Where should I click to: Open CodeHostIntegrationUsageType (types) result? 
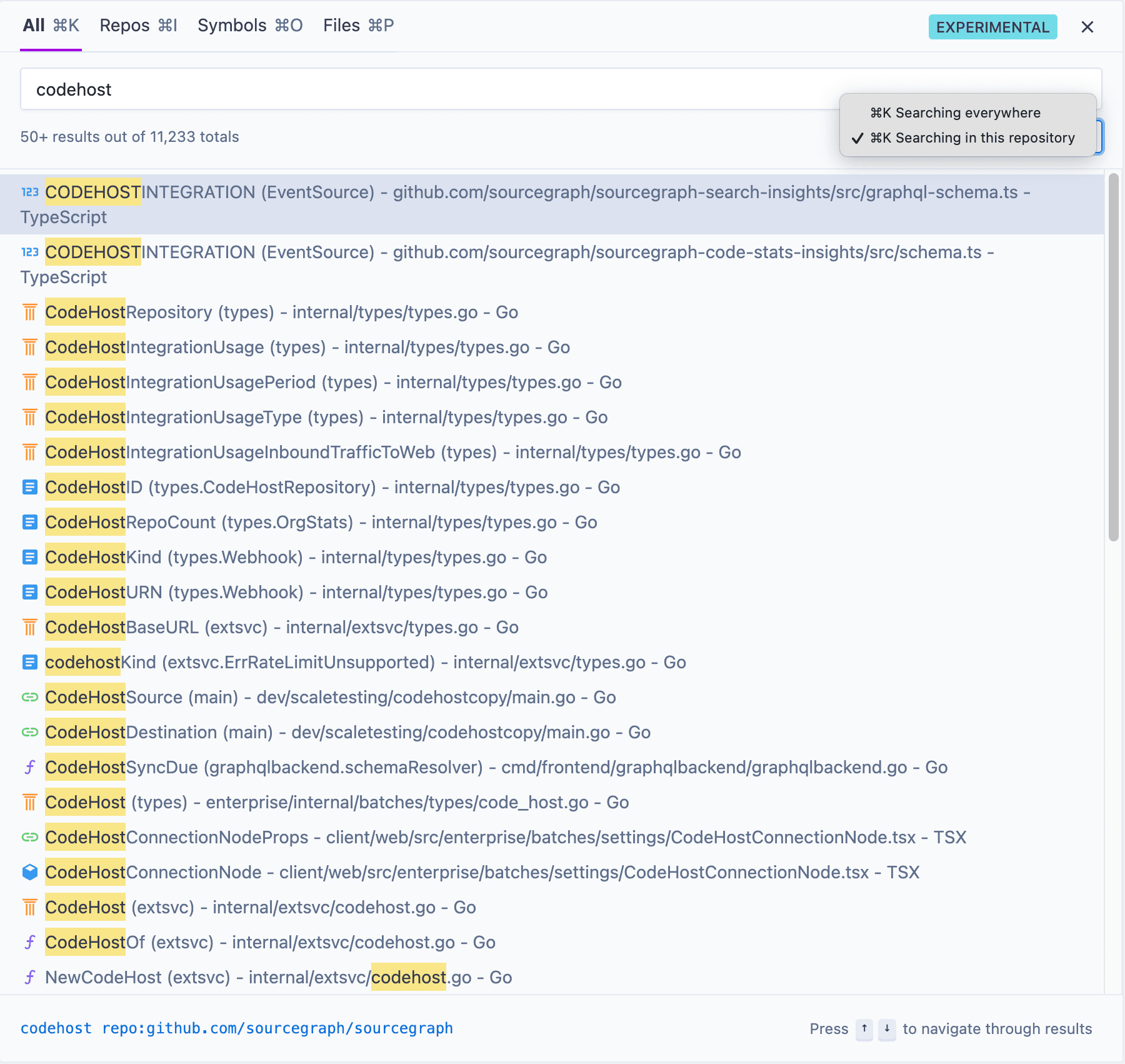(552, 417)
